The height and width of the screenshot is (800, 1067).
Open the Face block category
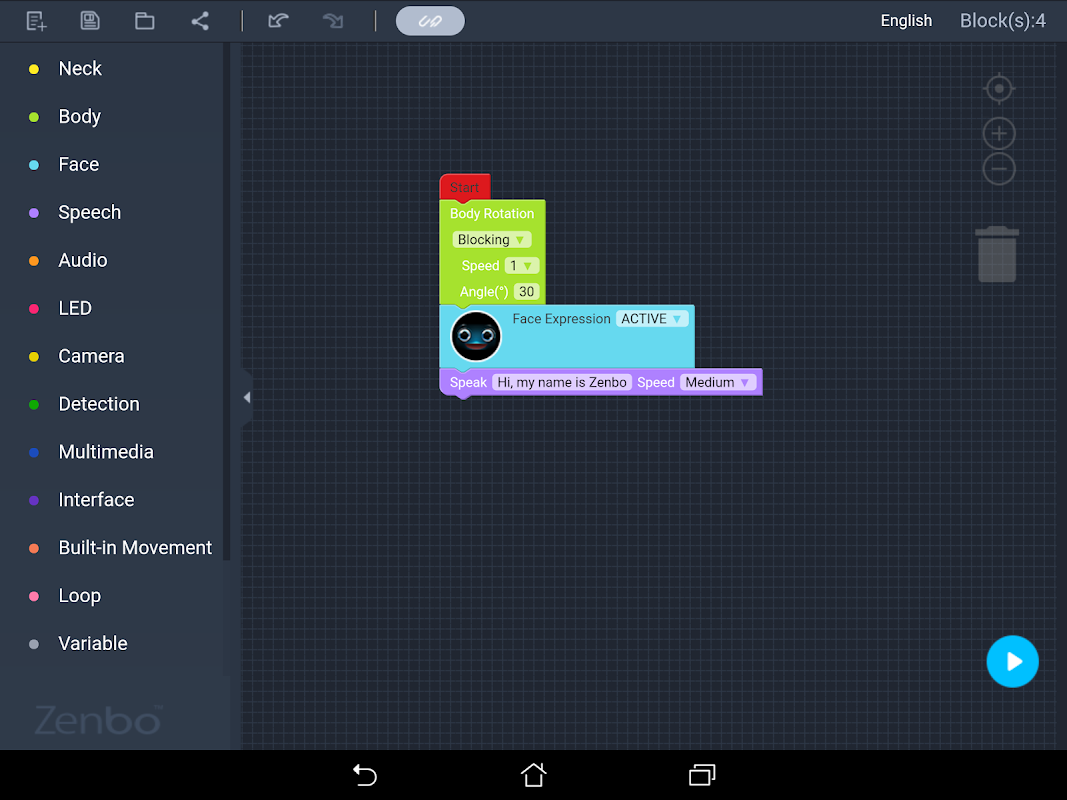coord(78,165)
